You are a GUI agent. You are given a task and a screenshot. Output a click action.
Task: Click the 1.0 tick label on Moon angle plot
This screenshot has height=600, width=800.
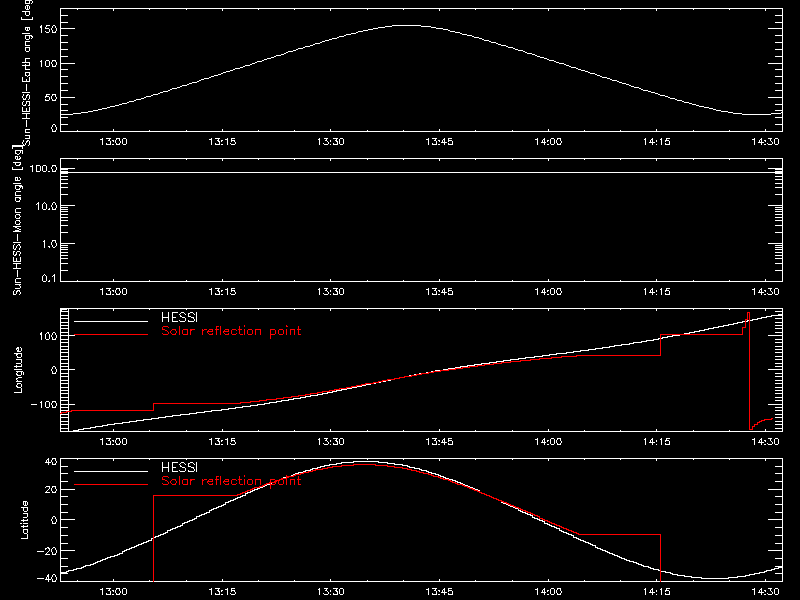[x=49, y=244]
